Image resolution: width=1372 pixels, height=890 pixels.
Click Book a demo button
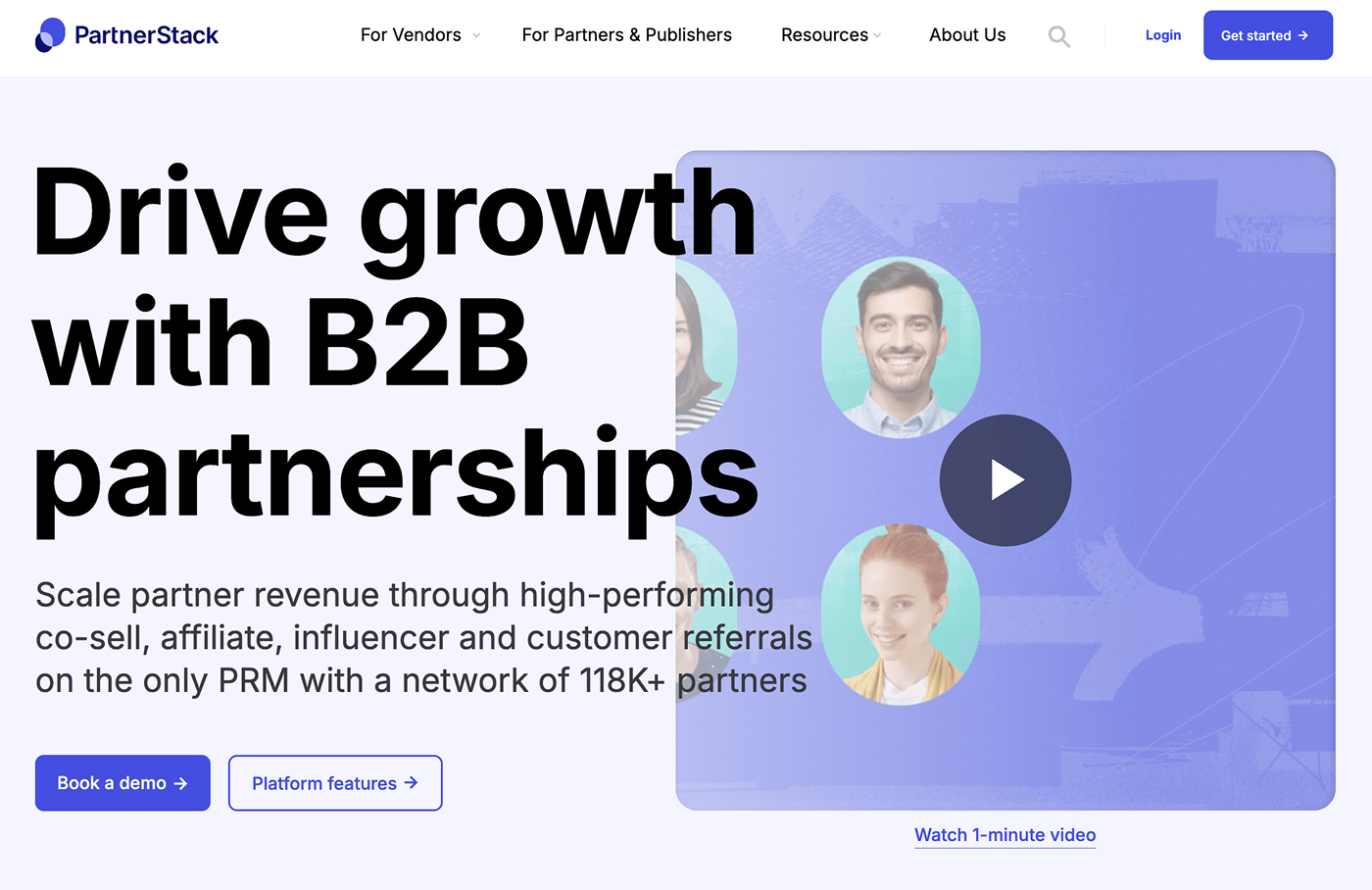pos(122,783)
